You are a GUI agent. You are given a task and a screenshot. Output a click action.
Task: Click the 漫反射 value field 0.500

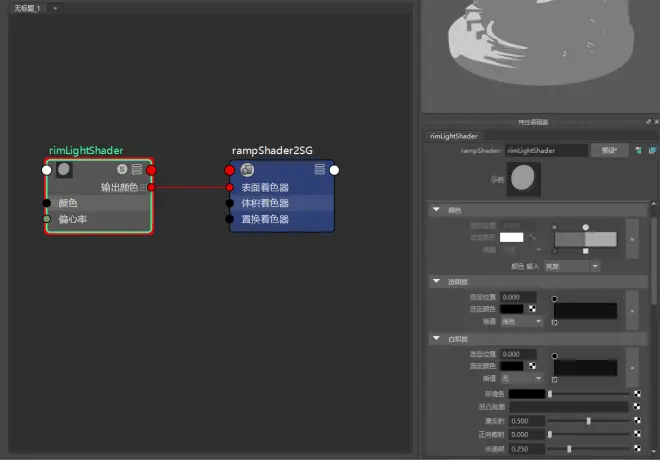tap(527, 421)
